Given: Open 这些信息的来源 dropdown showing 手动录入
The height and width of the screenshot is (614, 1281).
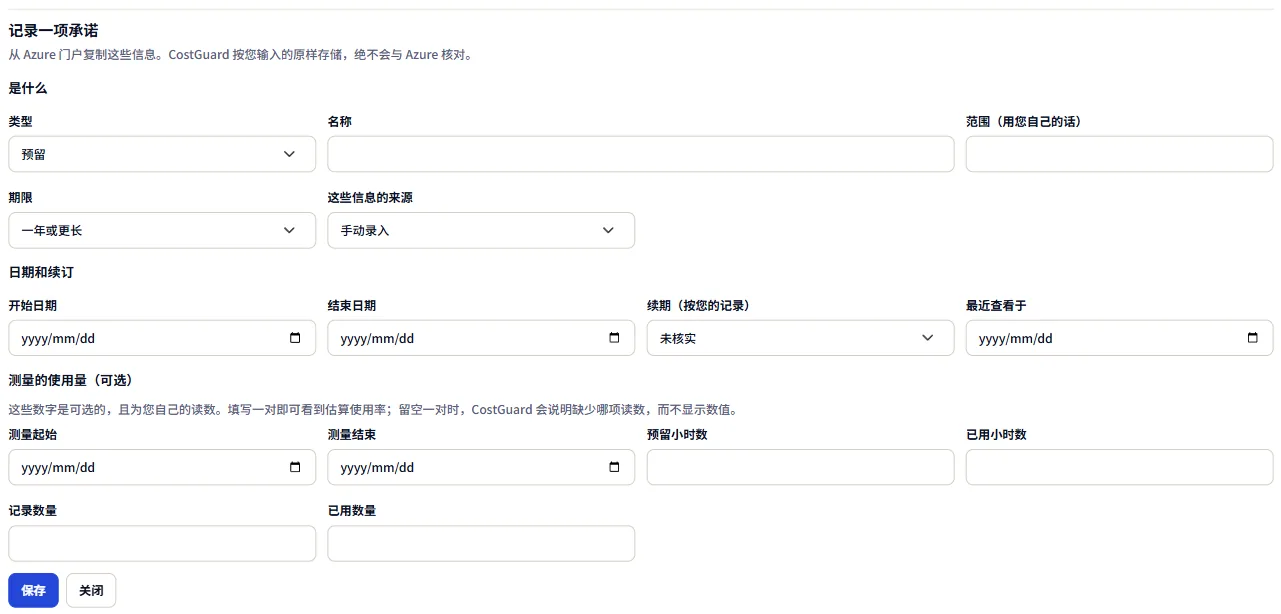Looking at the screenshot, I should pos(481,230).
